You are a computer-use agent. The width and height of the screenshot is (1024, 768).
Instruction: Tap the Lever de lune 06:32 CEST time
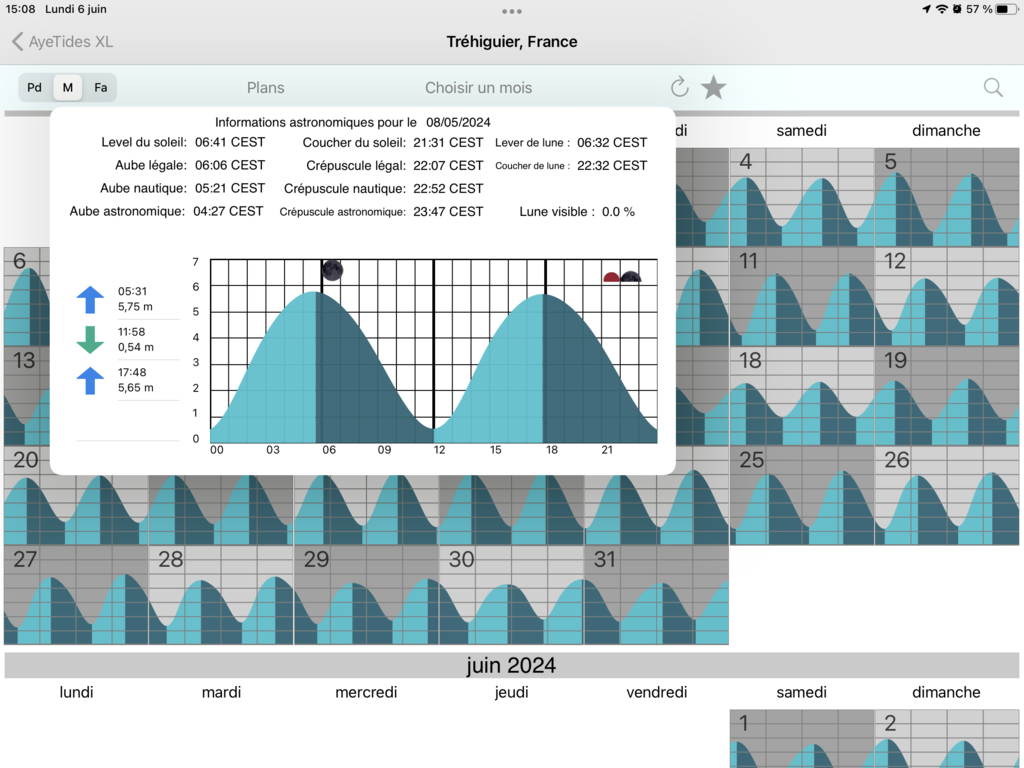pyautogui.click(x=612, y=142)
